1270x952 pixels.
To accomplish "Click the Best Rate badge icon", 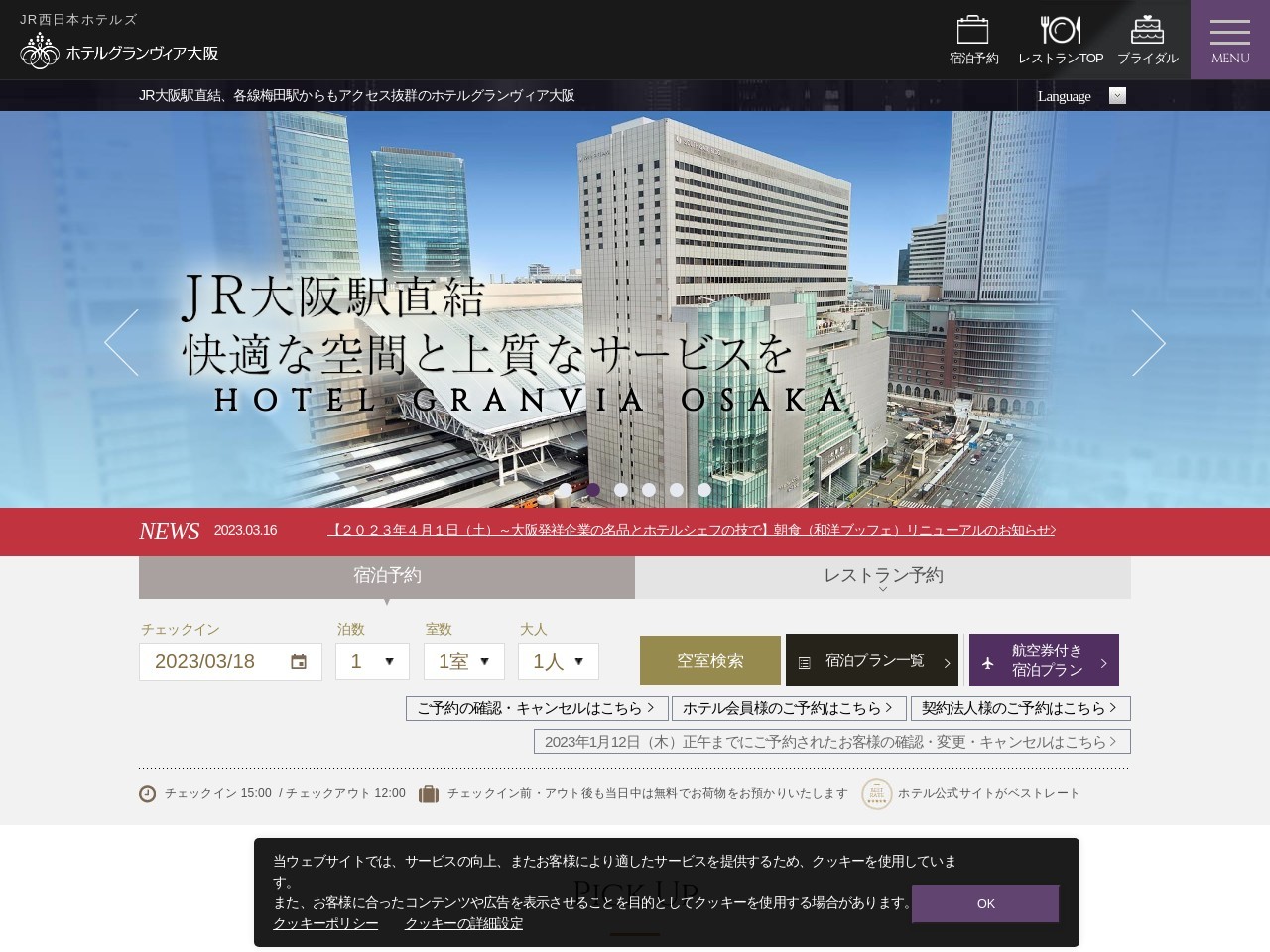I will 877,794.
